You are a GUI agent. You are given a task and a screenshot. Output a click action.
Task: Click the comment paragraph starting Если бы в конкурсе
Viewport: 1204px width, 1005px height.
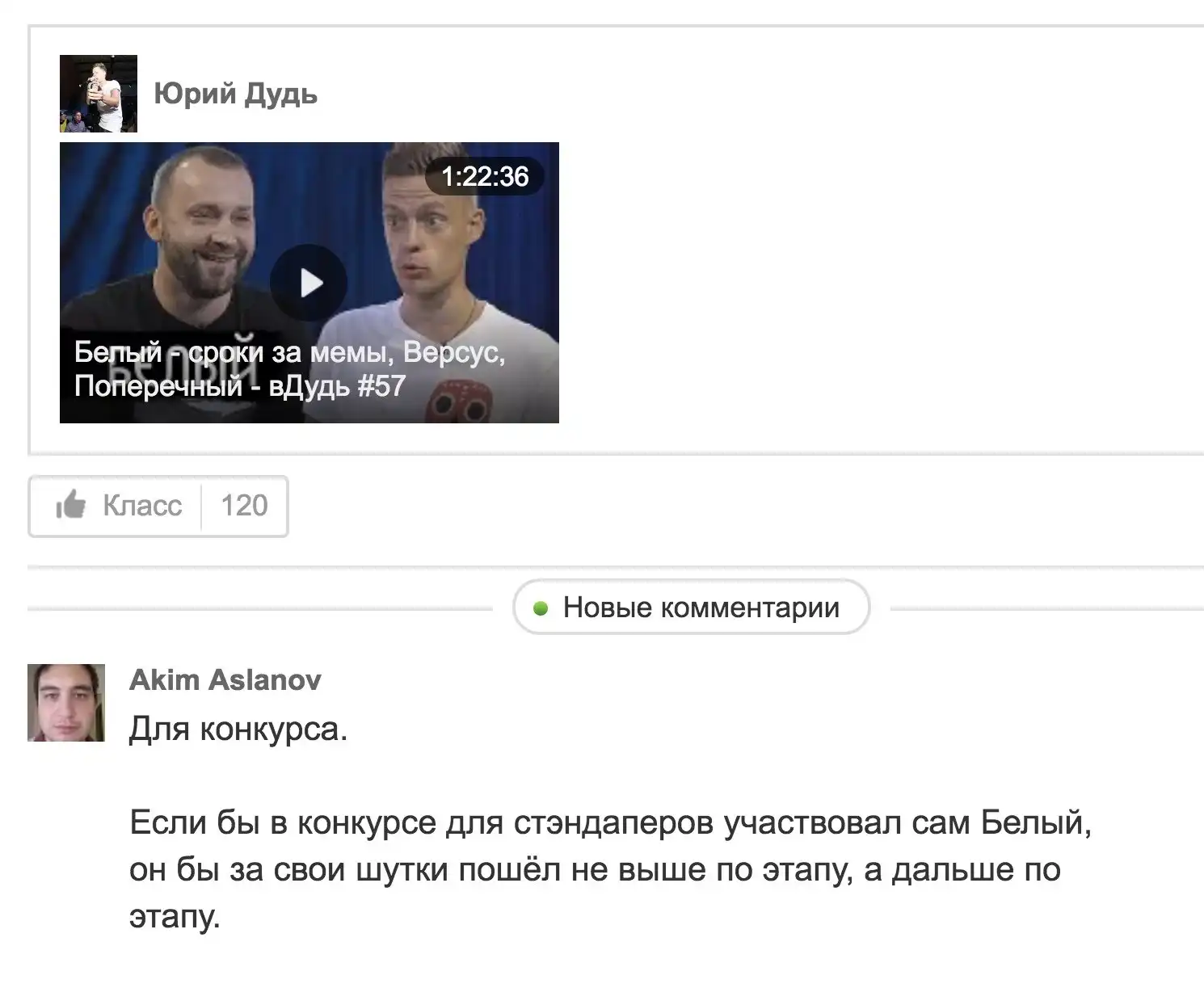click(611, 869)
